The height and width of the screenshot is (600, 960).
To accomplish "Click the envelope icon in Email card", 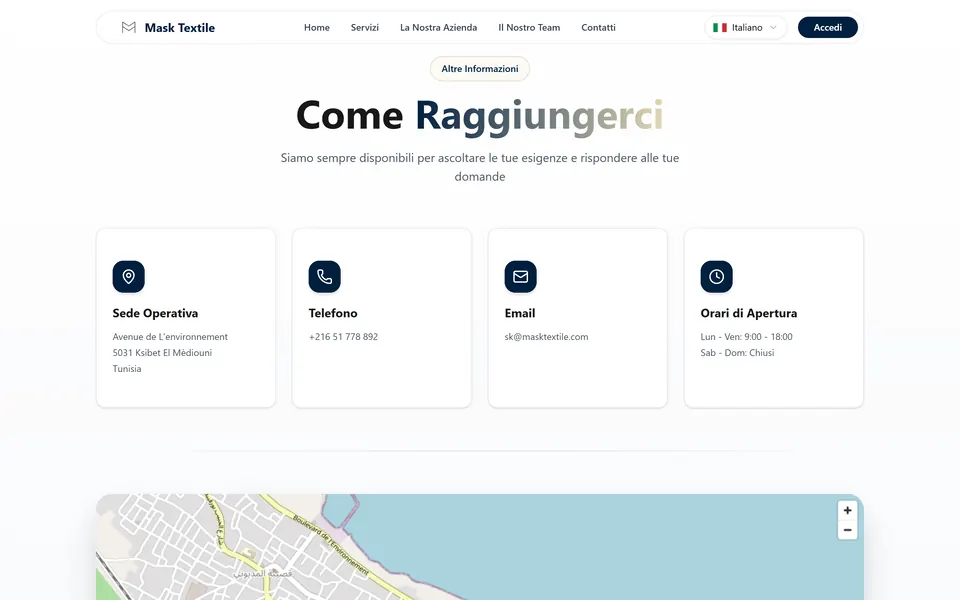I will coord(520,277).
